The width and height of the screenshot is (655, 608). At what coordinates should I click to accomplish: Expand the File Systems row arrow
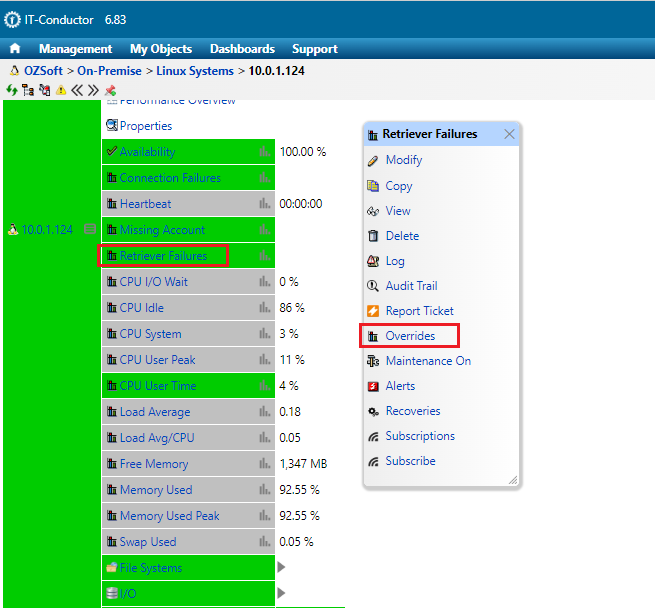(x=281, y=568)
